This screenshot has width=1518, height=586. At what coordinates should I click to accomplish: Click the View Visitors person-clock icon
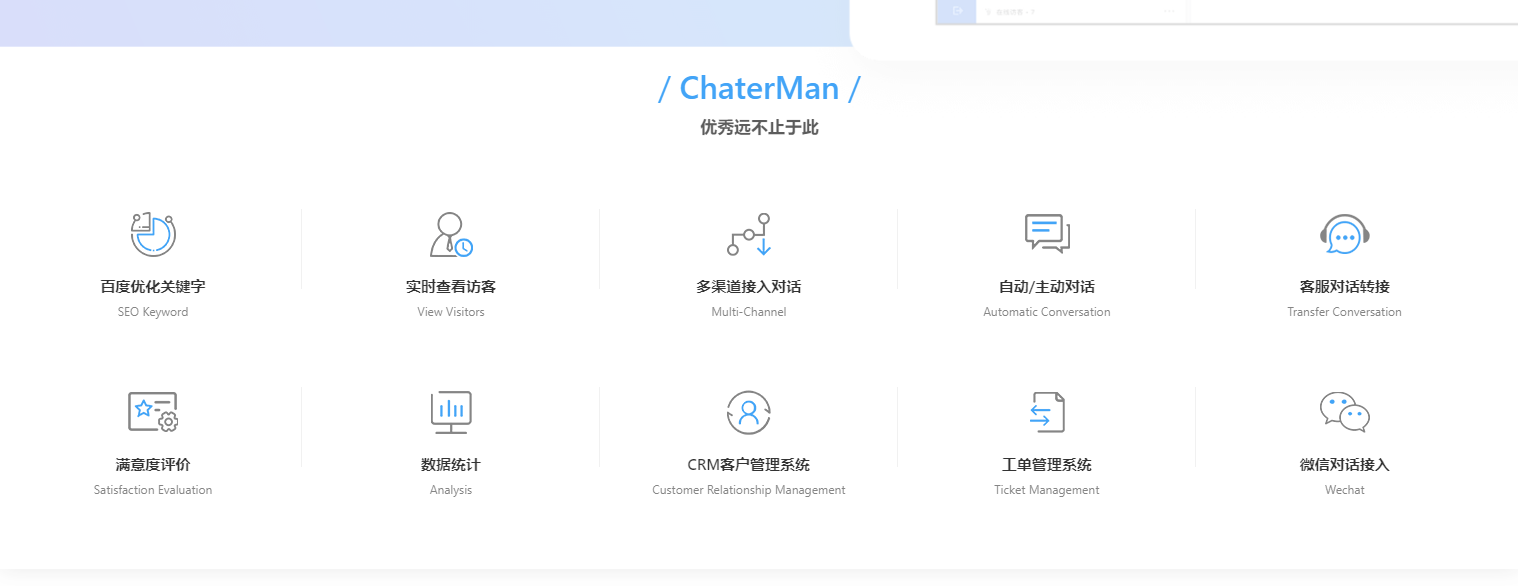(x=451, y=234)
